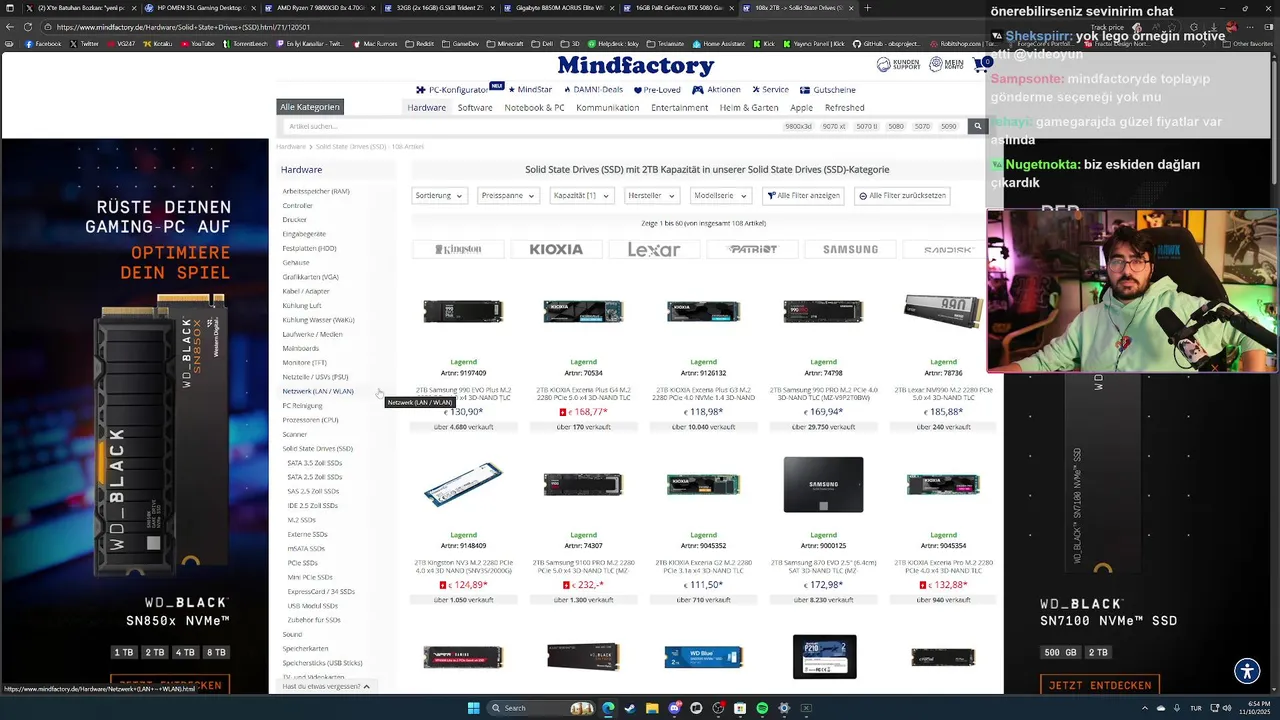
Task: Click the search magnifier button
Action: (x=977, y=126)
